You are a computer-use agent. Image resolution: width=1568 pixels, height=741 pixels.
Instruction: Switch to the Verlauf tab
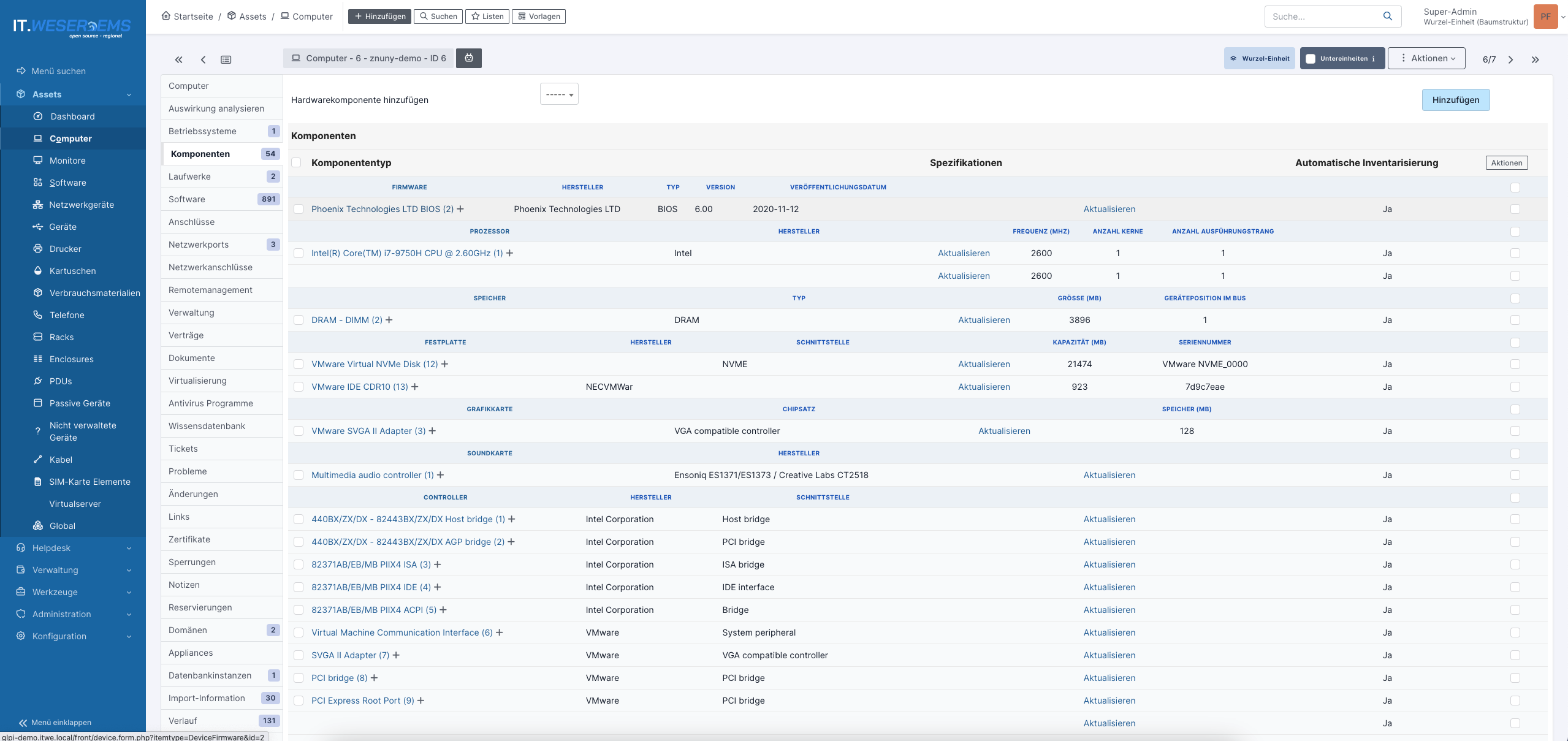[222, 721]
